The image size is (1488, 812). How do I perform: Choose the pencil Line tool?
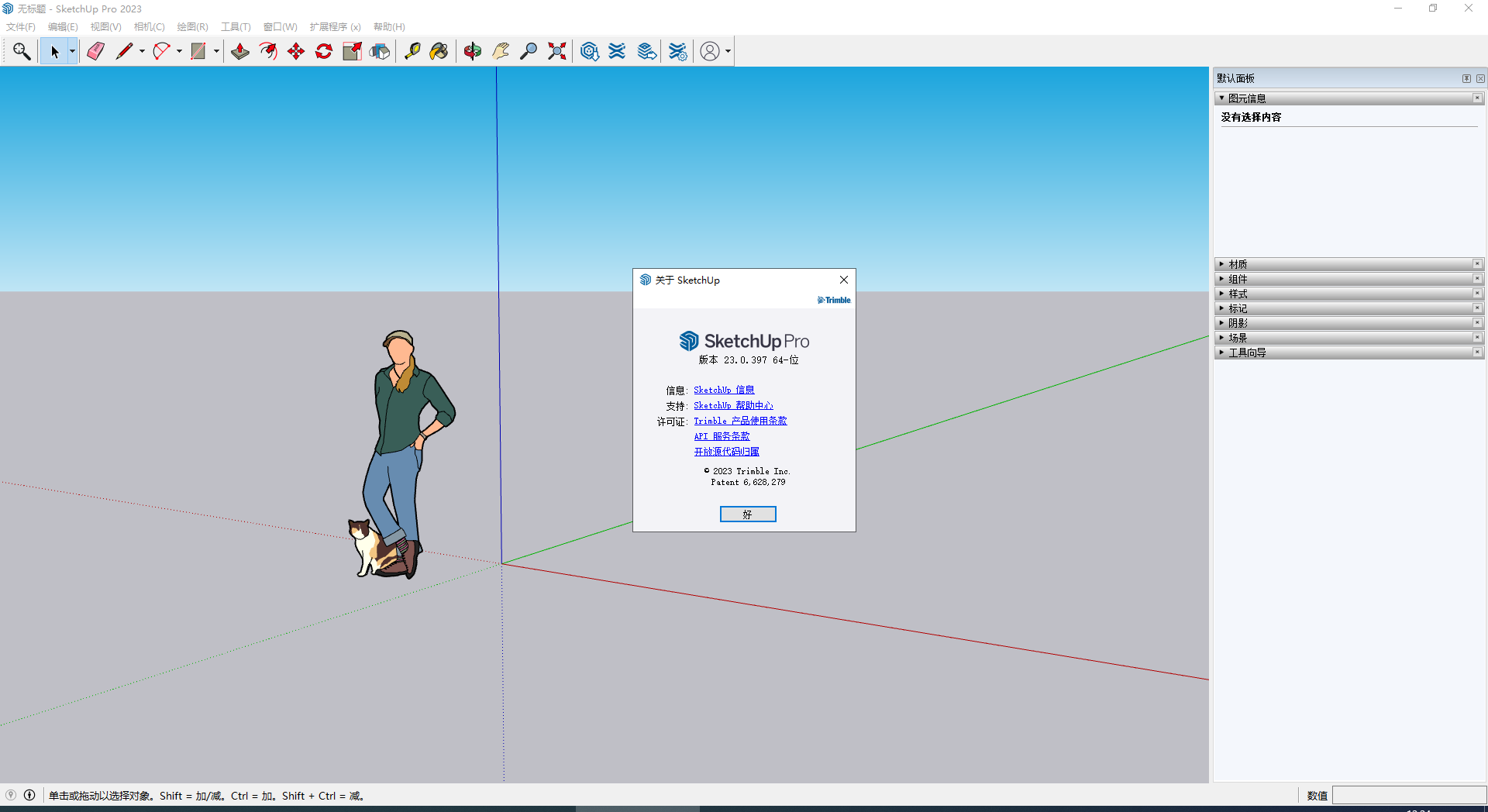[124, 51]
